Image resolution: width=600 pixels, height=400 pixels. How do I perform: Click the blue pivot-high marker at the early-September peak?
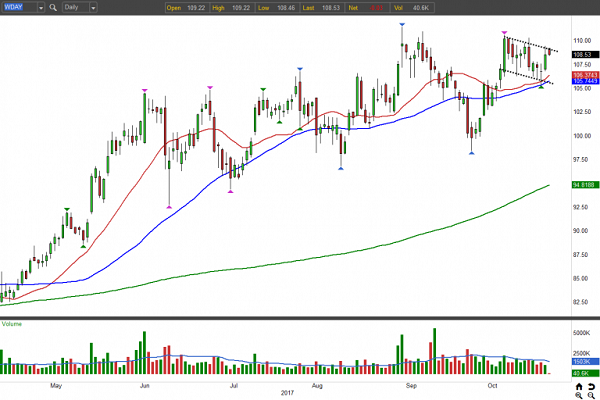tap(401, 22)
